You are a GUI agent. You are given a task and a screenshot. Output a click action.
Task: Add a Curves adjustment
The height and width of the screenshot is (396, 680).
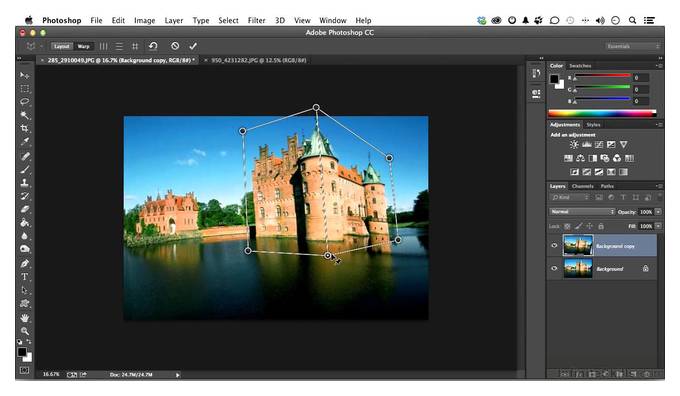[x=599, y=144]
